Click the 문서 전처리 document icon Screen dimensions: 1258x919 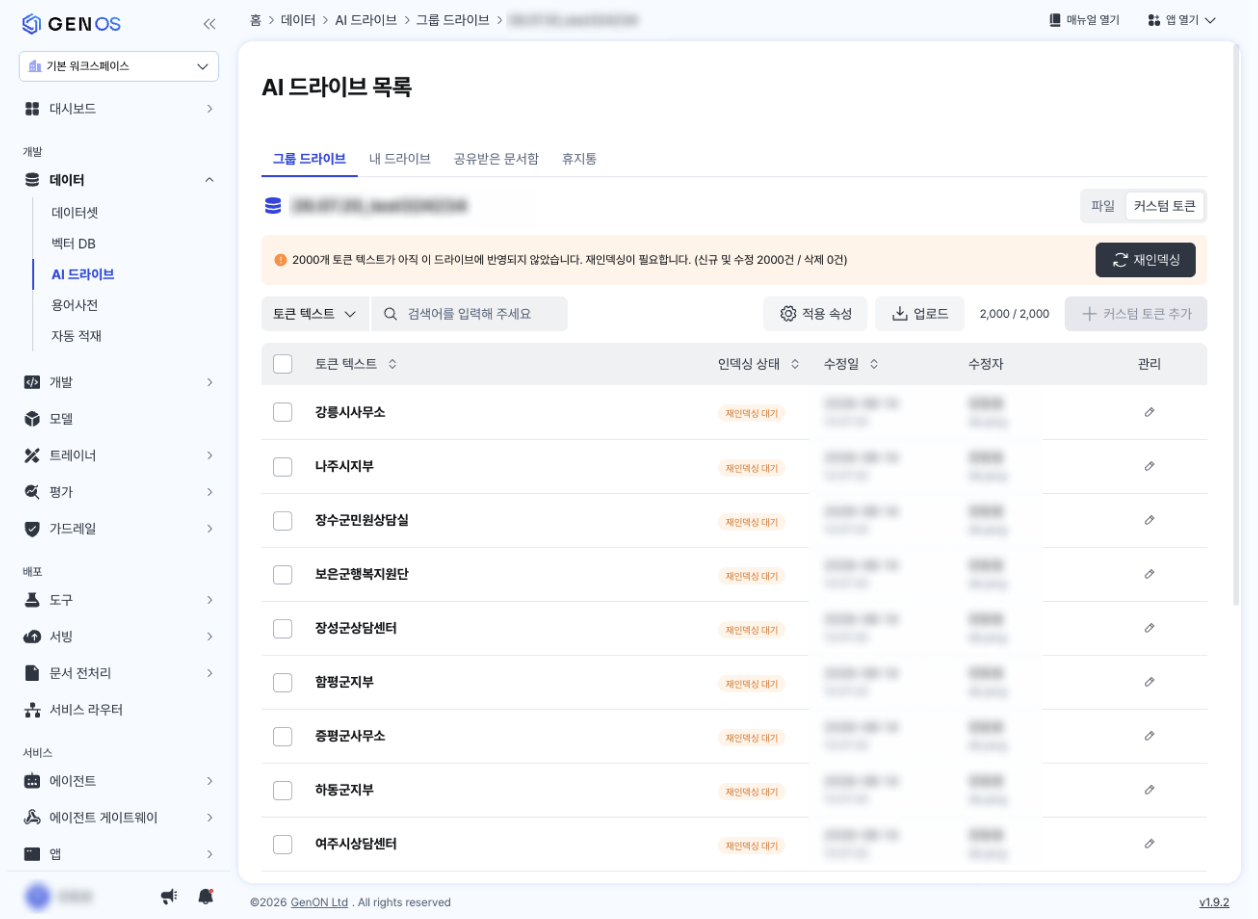click(x=32, y=673)
